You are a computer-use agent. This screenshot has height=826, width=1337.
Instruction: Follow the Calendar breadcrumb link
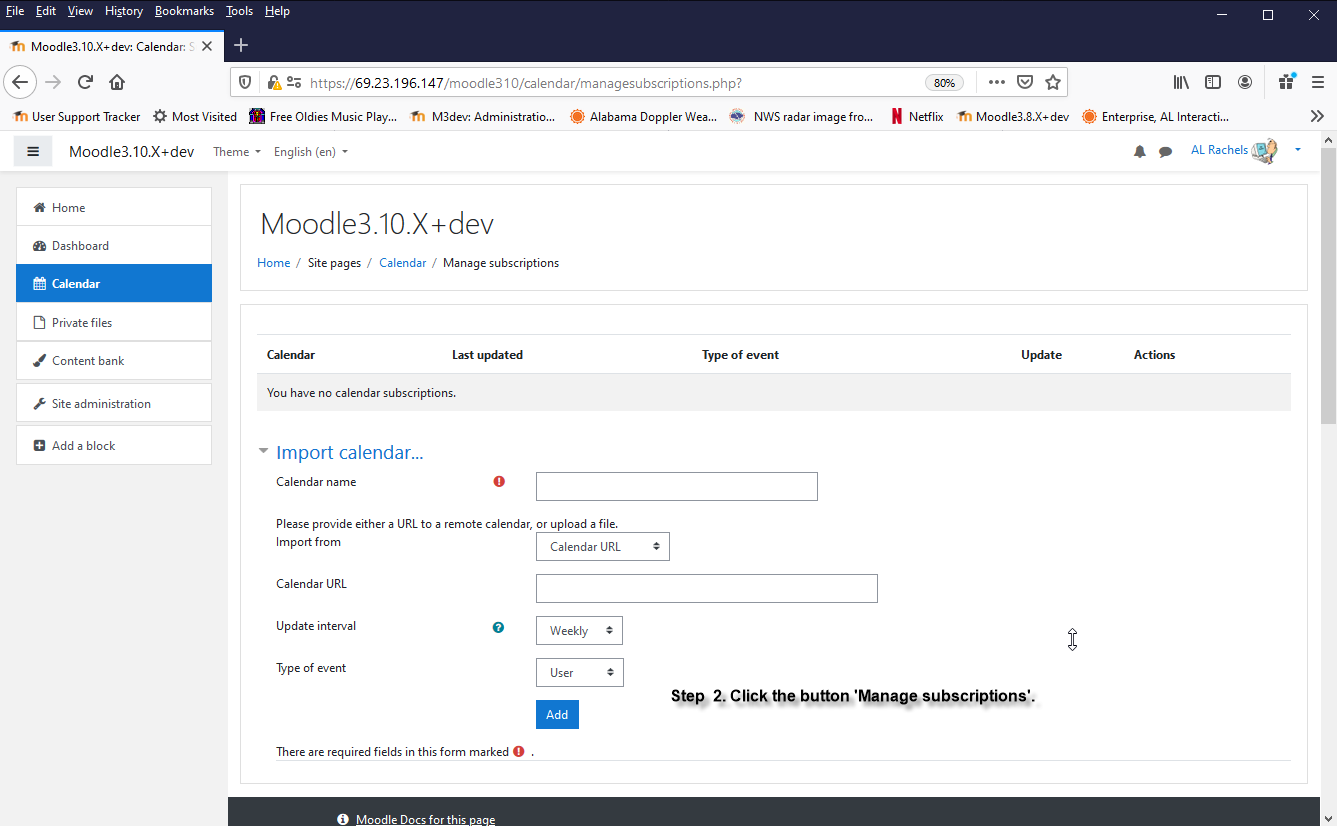(402, 263)
